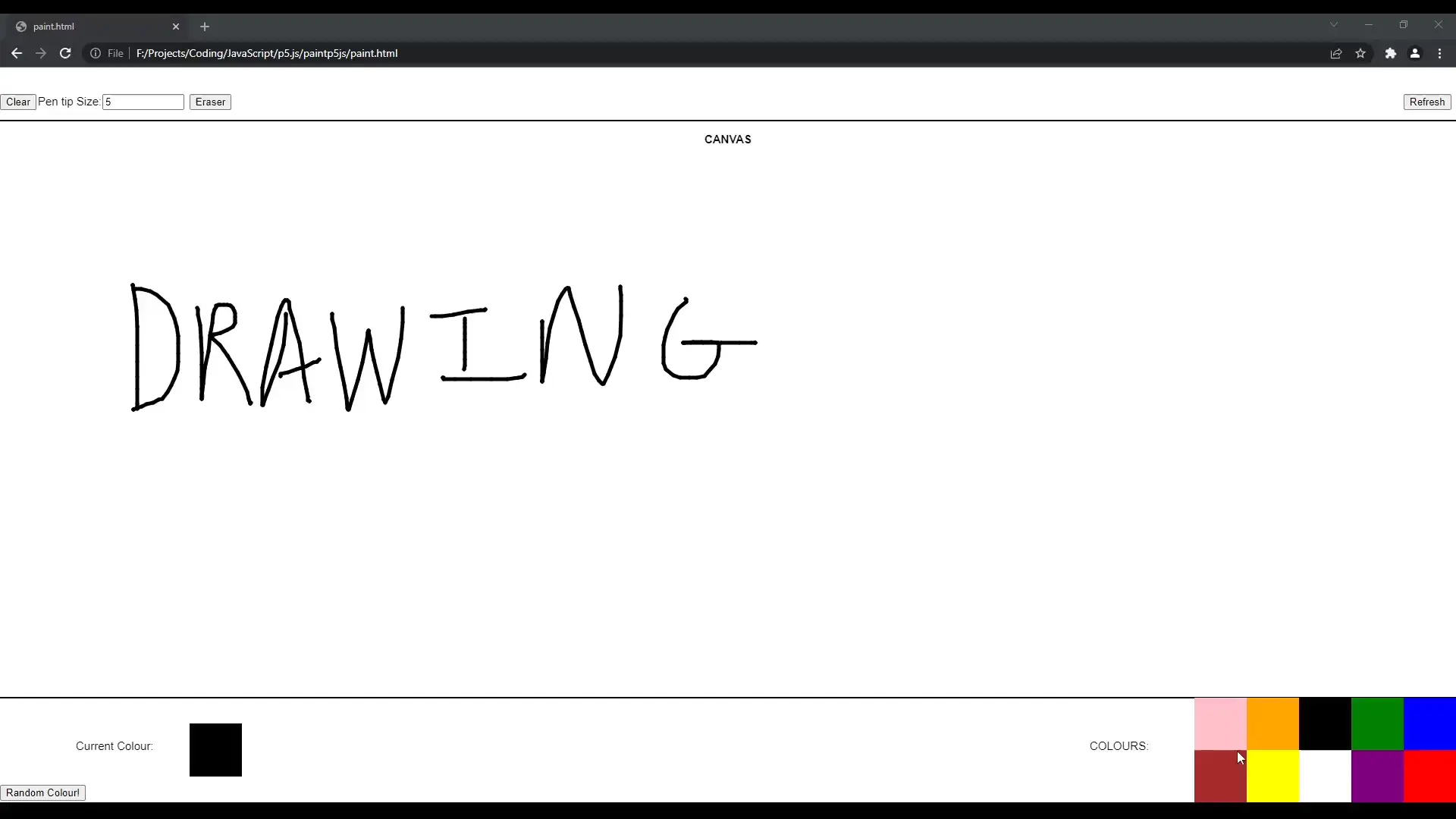The width and height of the screenshot is (1456, 819).
Task: Select the yellow colour swatch
Action: click(1272, 777)
